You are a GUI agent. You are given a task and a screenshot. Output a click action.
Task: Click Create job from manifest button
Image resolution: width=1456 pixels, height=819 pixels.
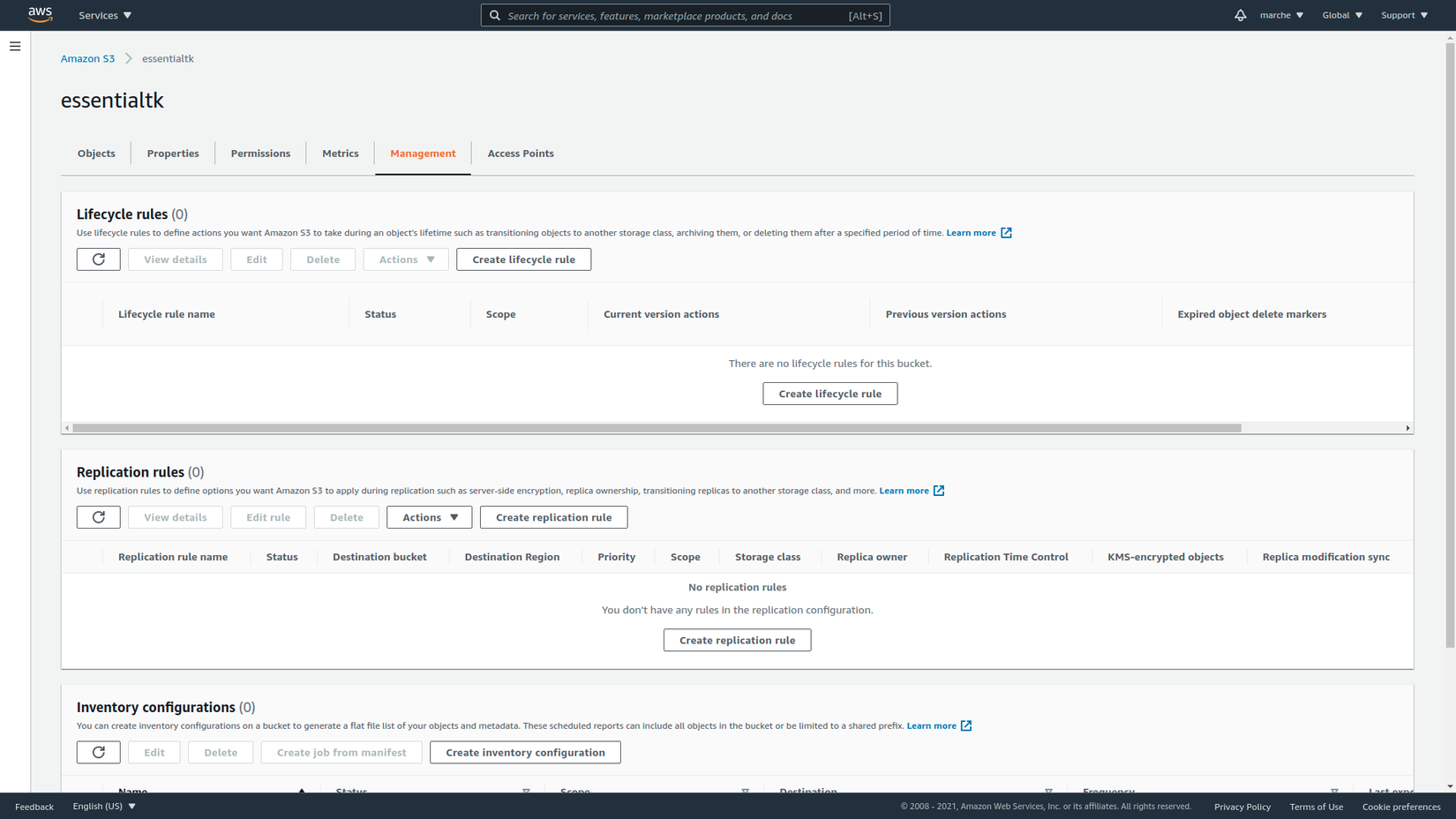[x=341, y=752]
